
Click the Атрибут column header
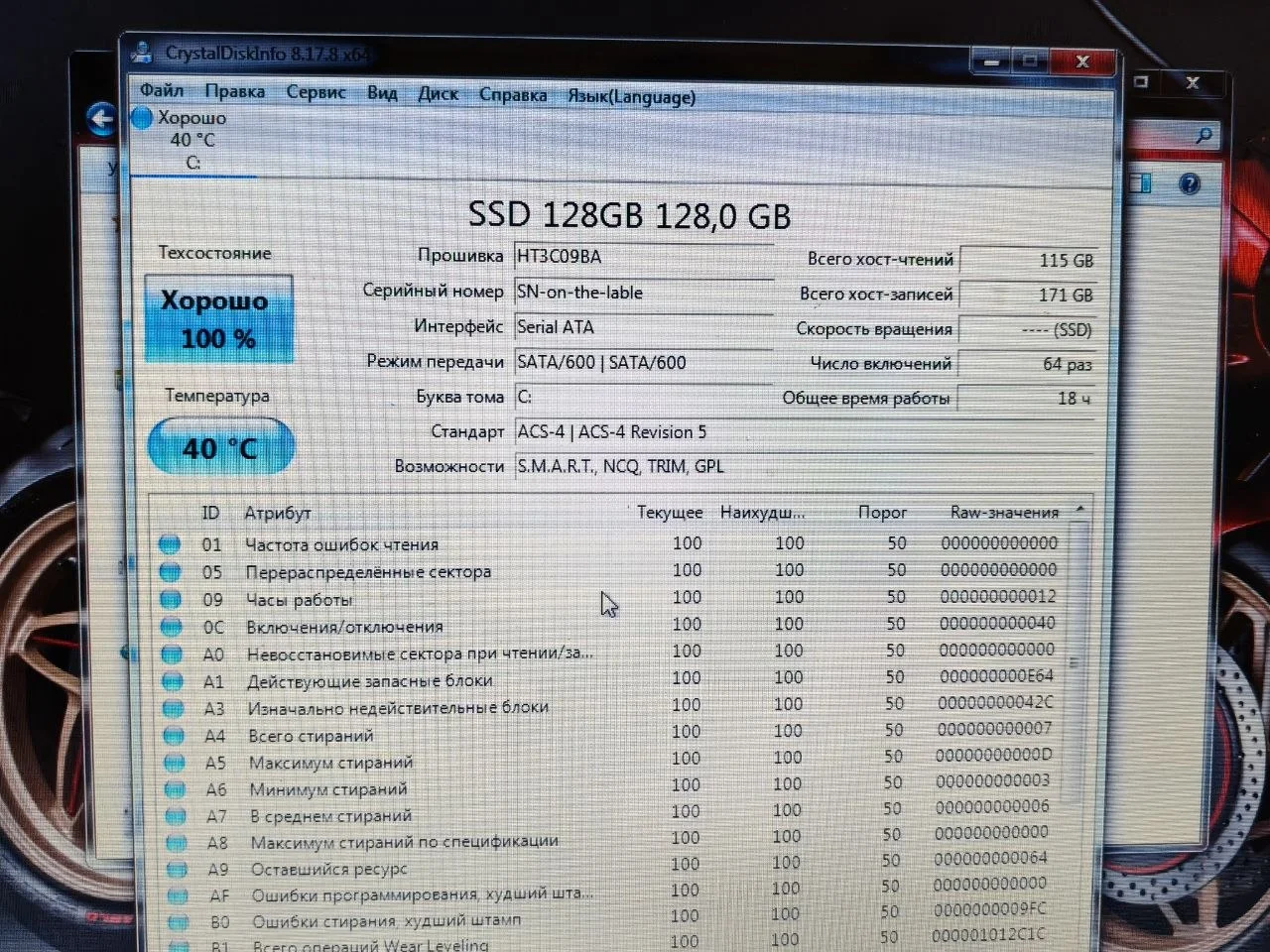point(278,513)
